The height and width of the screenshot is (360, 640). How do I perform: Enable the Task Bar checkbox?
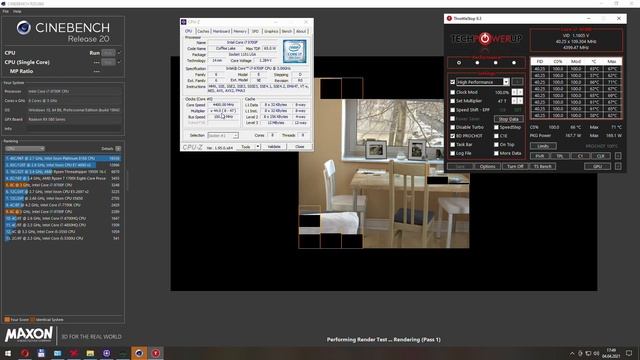452,144
